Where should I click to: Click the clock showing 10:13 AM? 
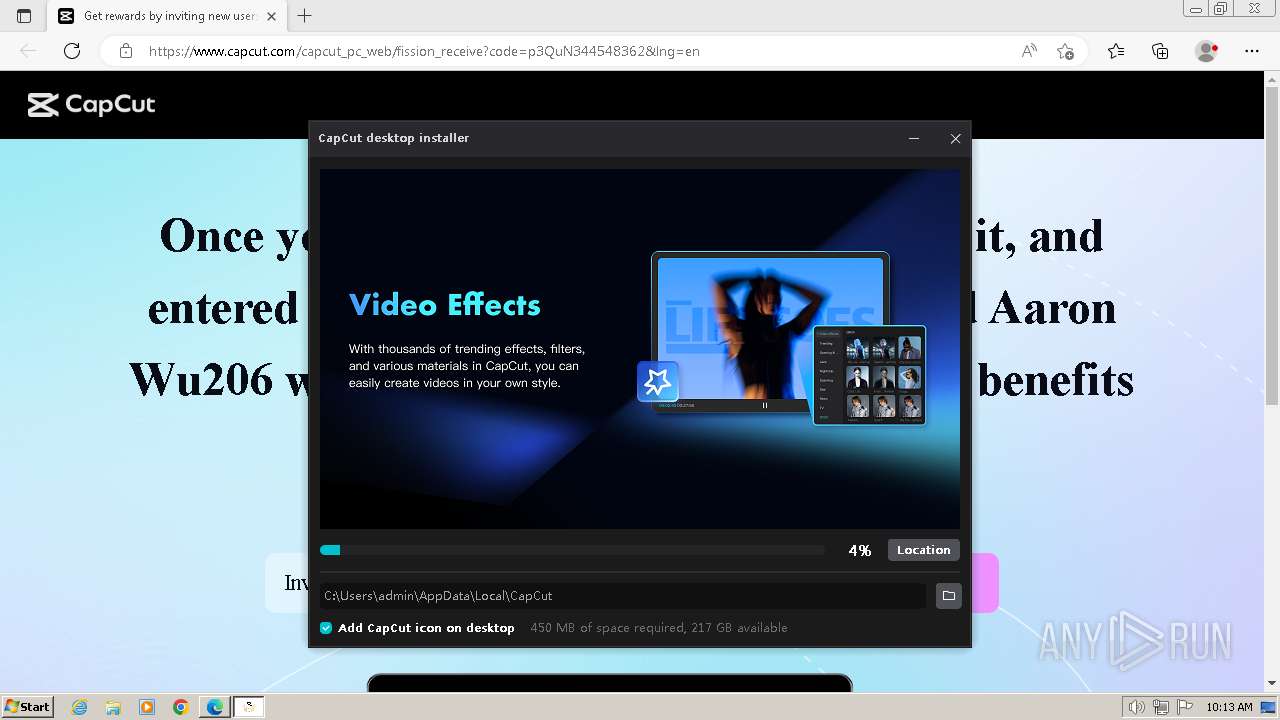click(x=1229, y=707)
